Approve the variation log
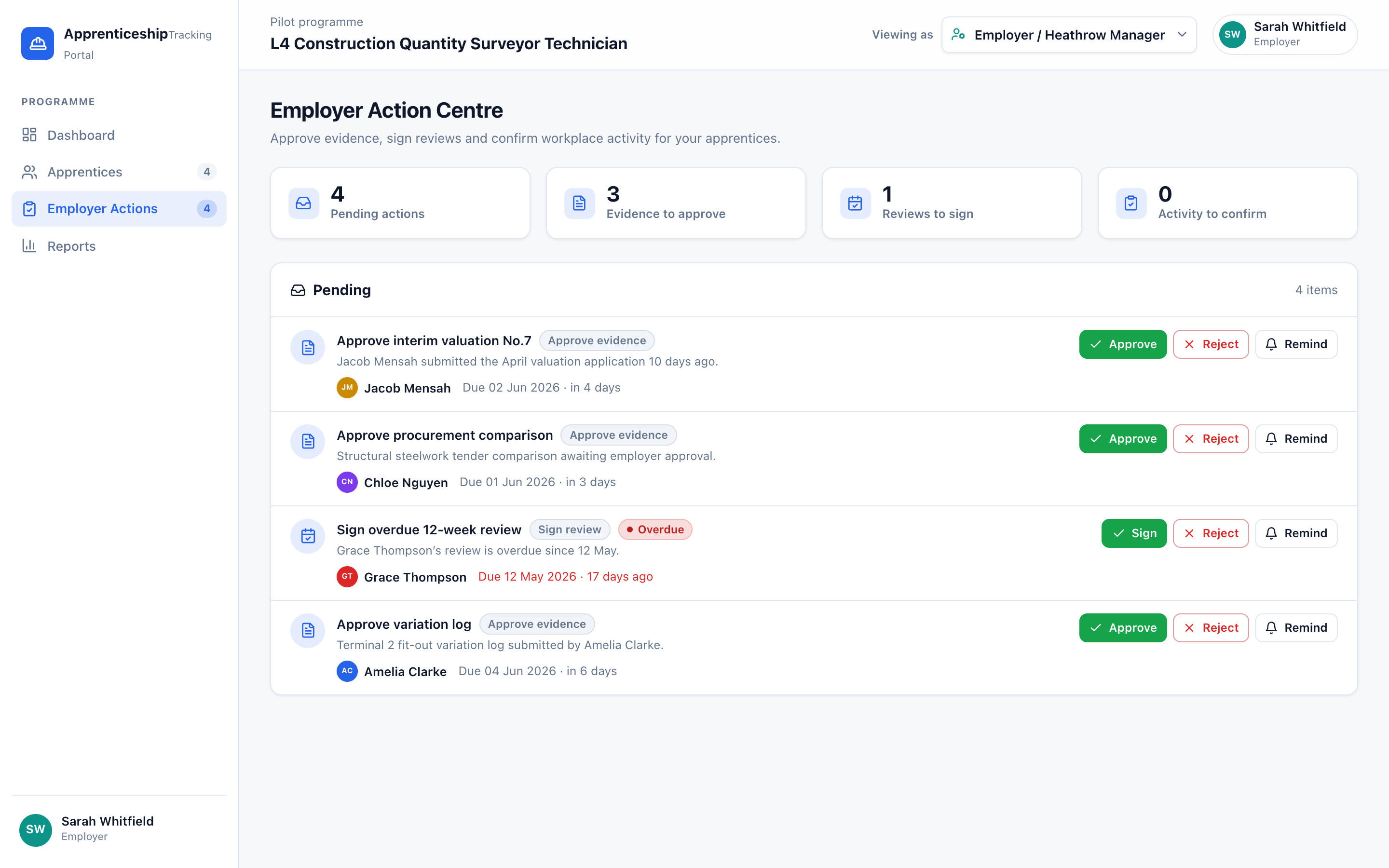The image size is (1389, 868). 1123,627
